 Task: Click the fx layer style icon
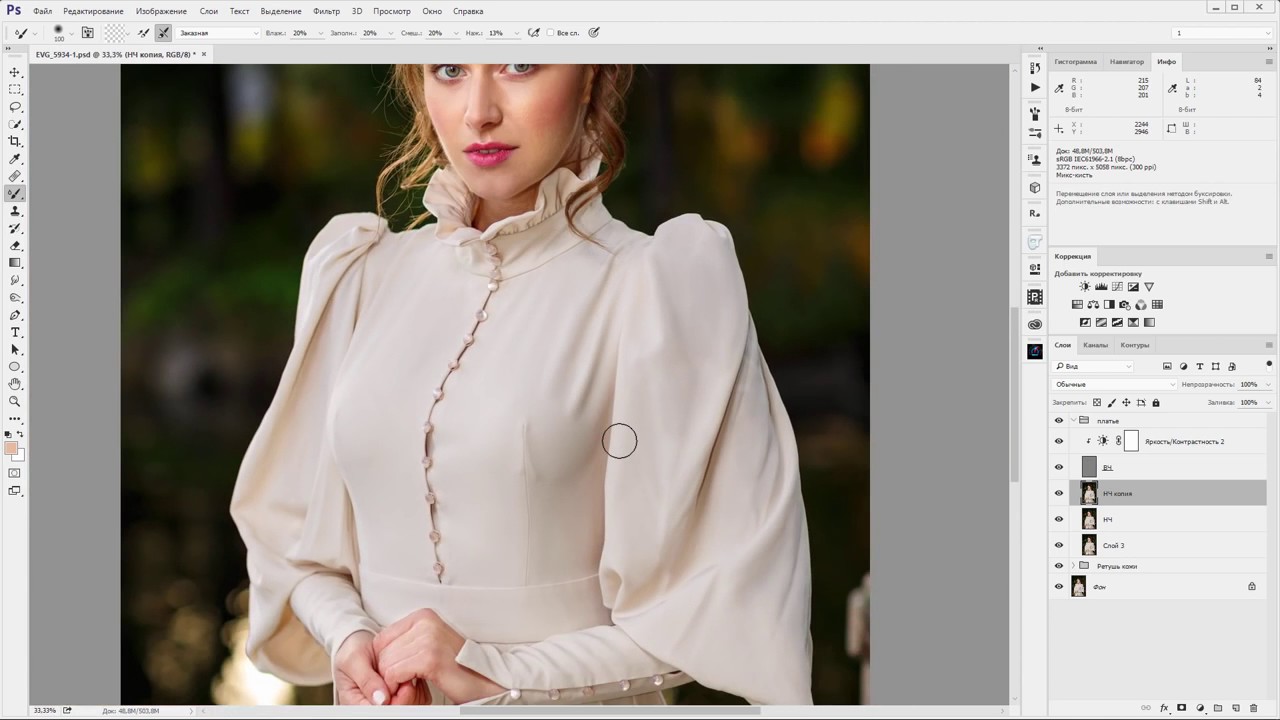(1164, 708)
